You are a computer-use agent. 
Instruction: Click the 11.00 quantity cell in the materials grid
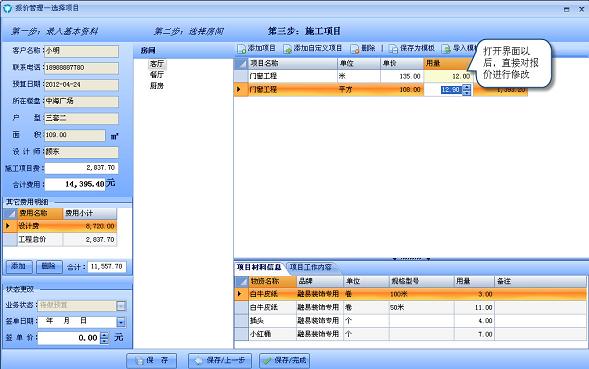474,307
